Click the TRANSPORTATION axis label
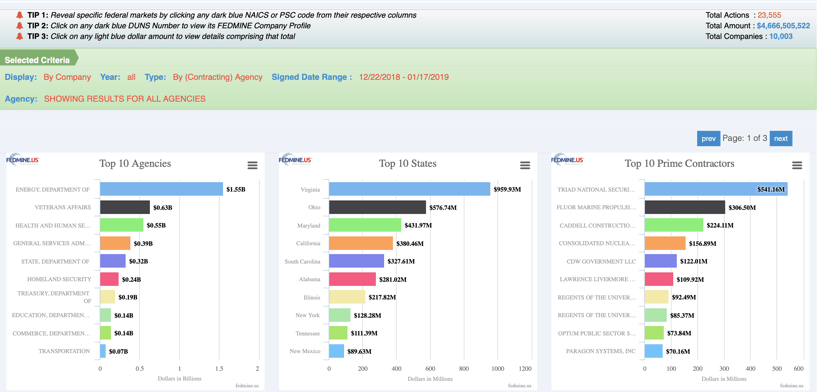The height and width of the screenshot is (392, 819). tap(64, 351)
